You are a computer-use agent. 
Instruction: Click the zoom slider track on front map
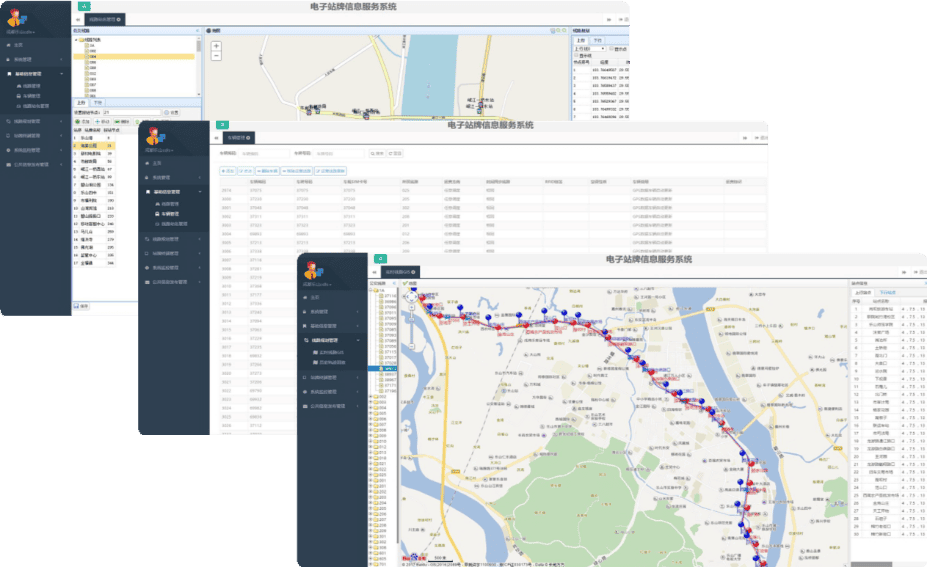(411, 327)
